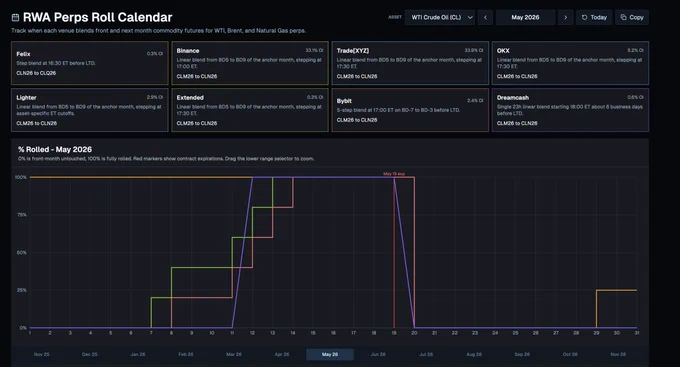
Task: Click the Today button
Action: (x=594, y=17)
